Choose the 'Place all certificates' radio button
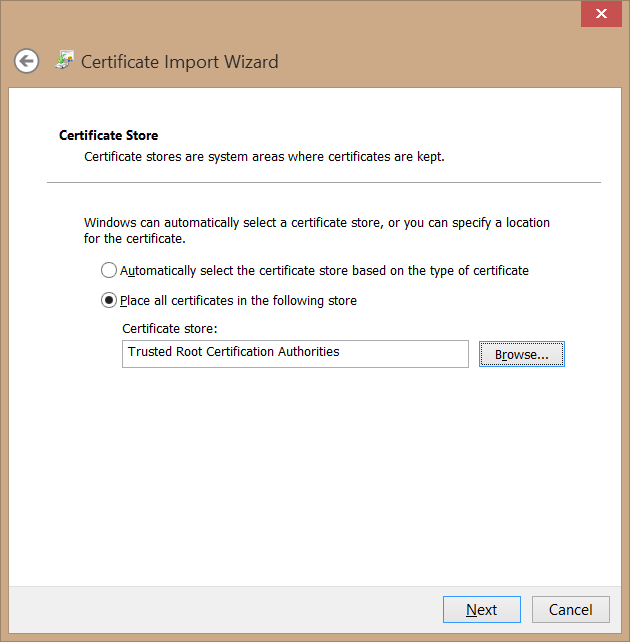The image size is (630, 642). click(109, 301)
